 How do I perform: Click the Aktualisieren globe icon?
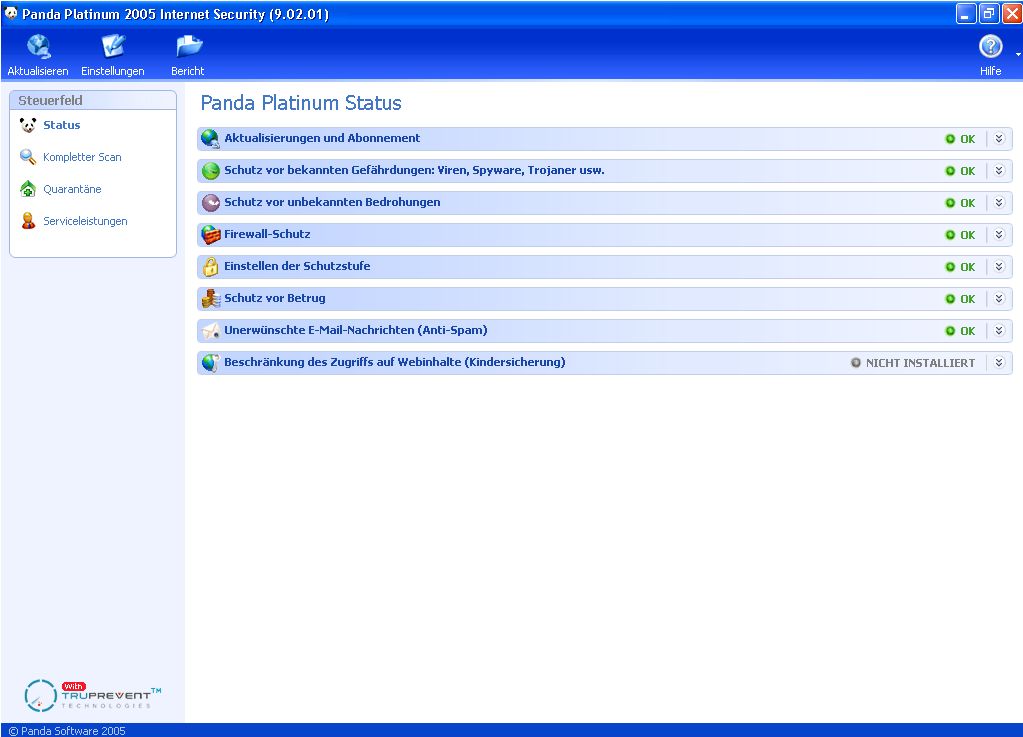(38, 47)
